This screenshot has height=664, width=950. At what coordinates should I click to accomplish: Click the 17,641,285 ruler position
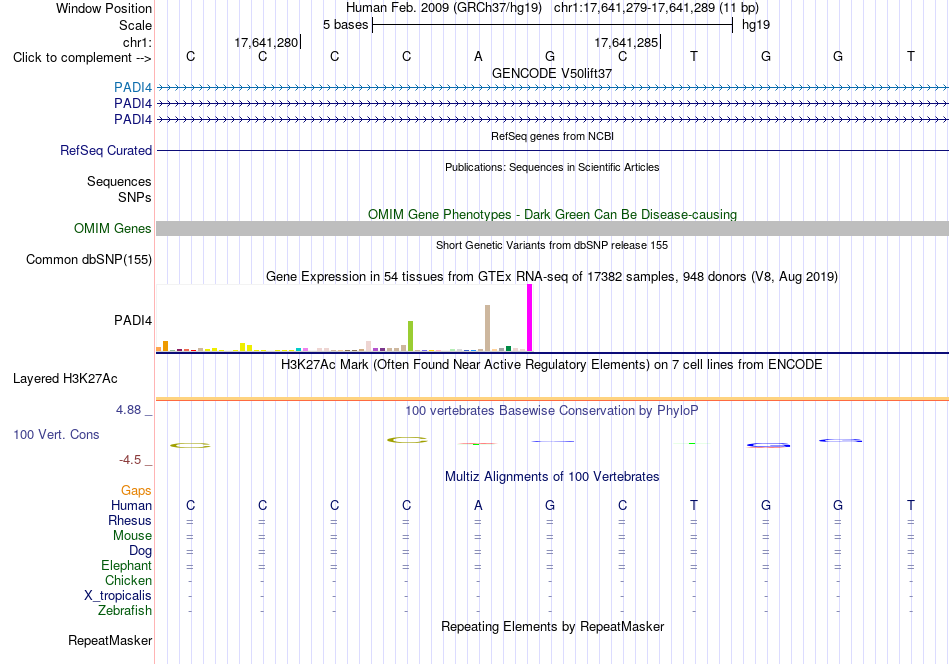click(x=626, y=42)
